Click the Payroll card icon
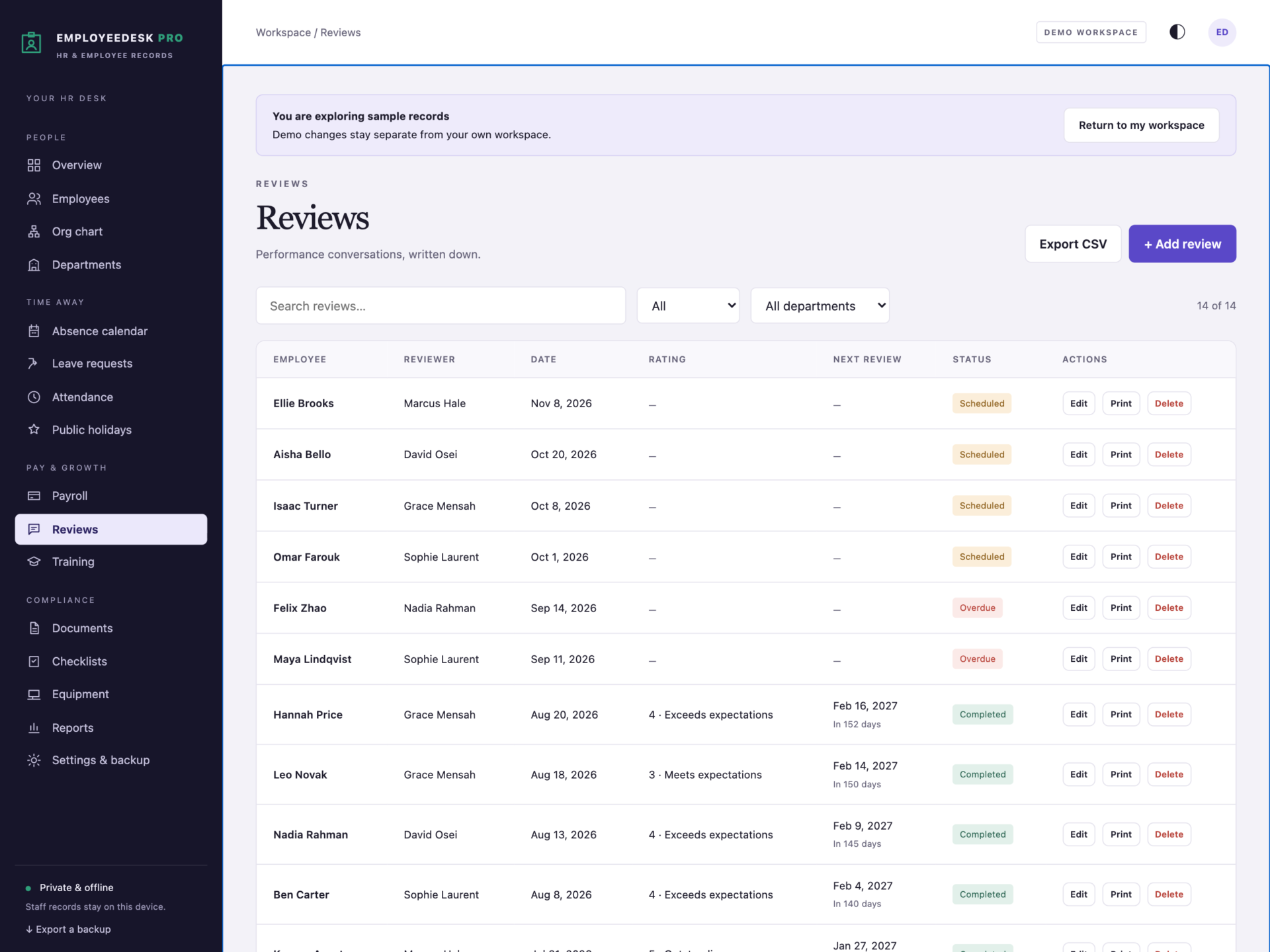The image size is (1270, 952). click(x=34, y=496)
